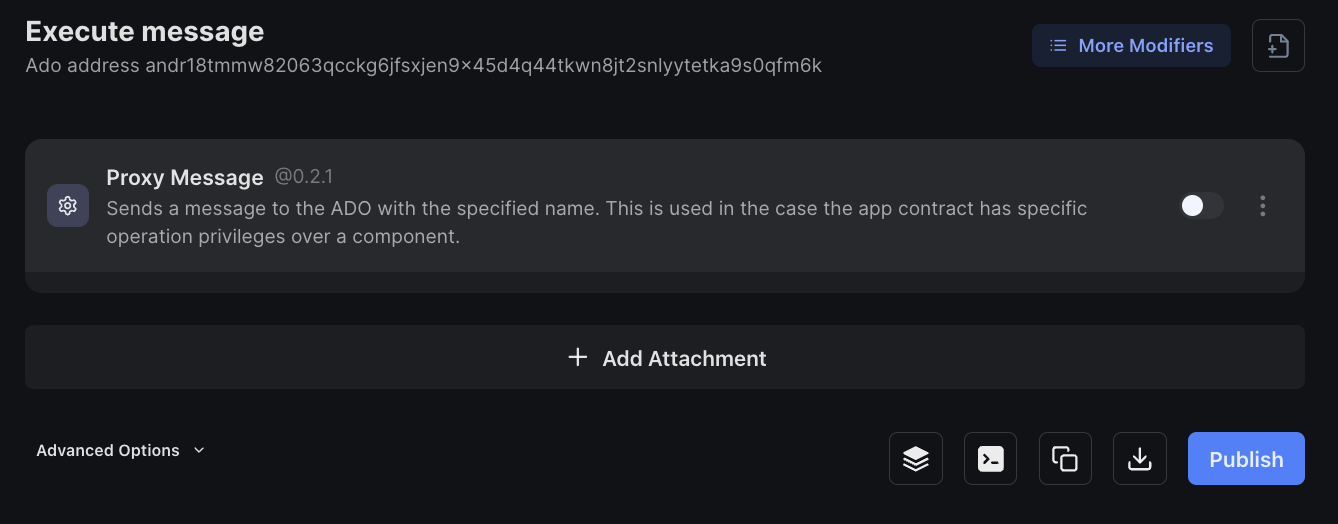Image resolution: width=1338 pixels, height=524 pixels.
Task: Click the @0.2.1 version tag
Action: pos(304,177)
